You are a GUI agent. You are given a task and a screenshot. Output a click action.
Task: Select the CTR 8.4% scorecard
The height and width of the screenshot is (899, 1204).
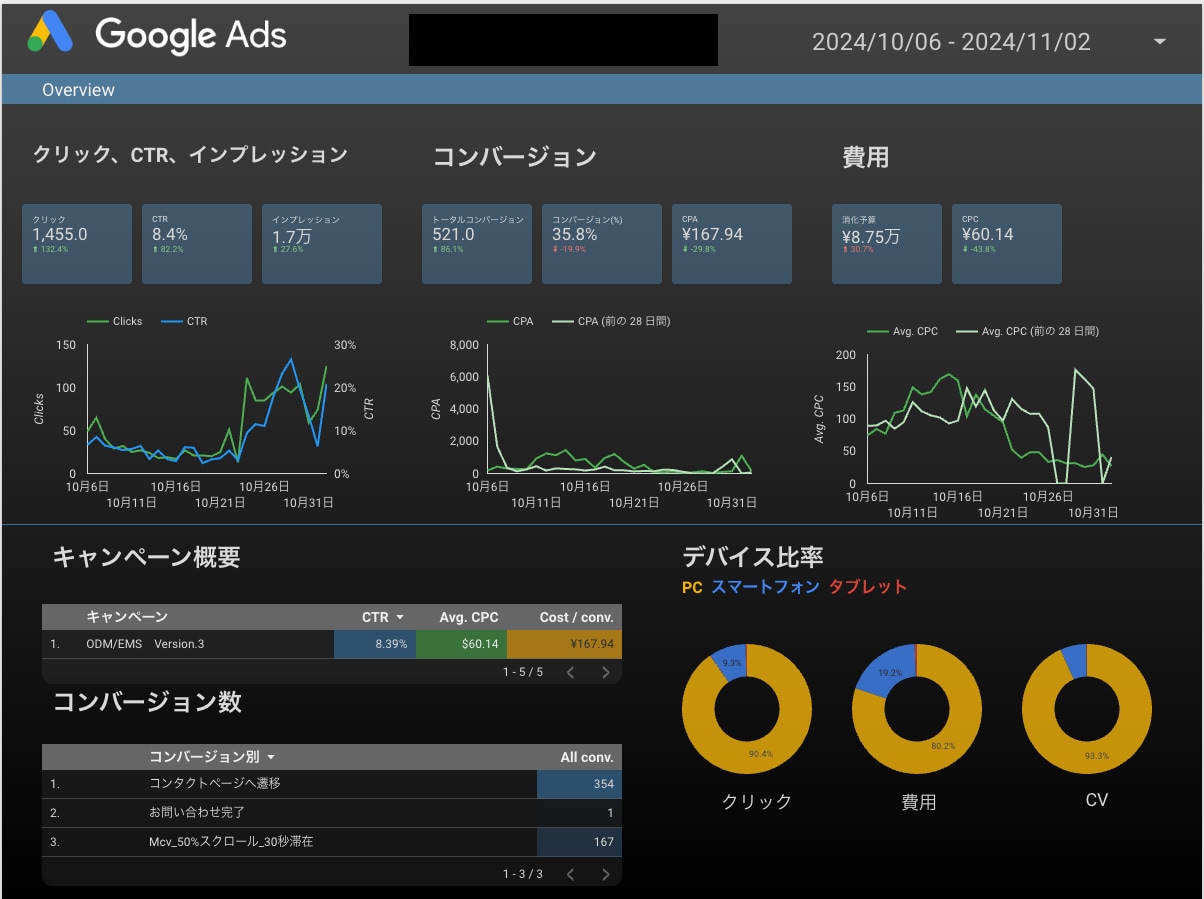coord(197,244)
